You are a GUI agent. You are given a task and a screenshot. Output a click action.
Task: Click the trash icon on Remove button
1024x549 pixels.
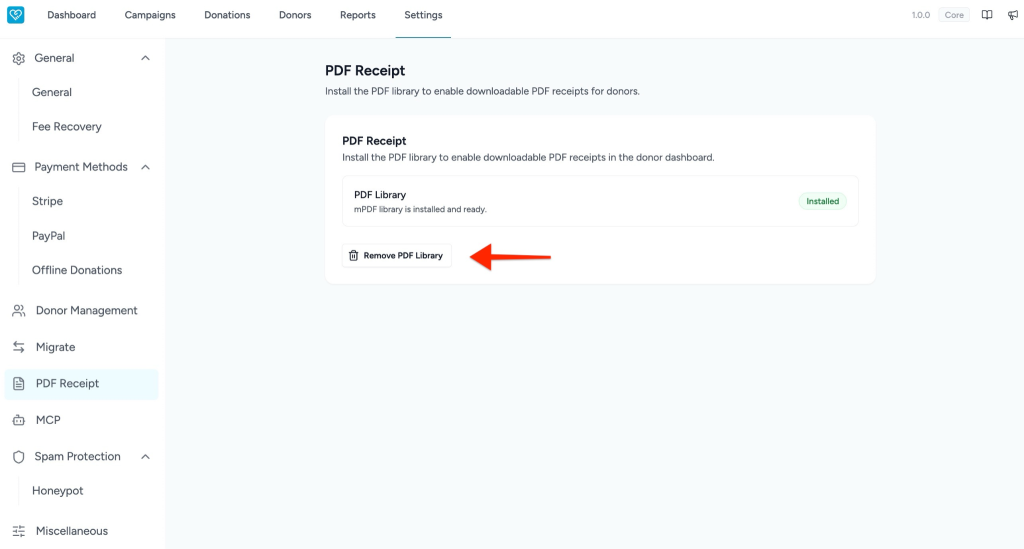353,255
